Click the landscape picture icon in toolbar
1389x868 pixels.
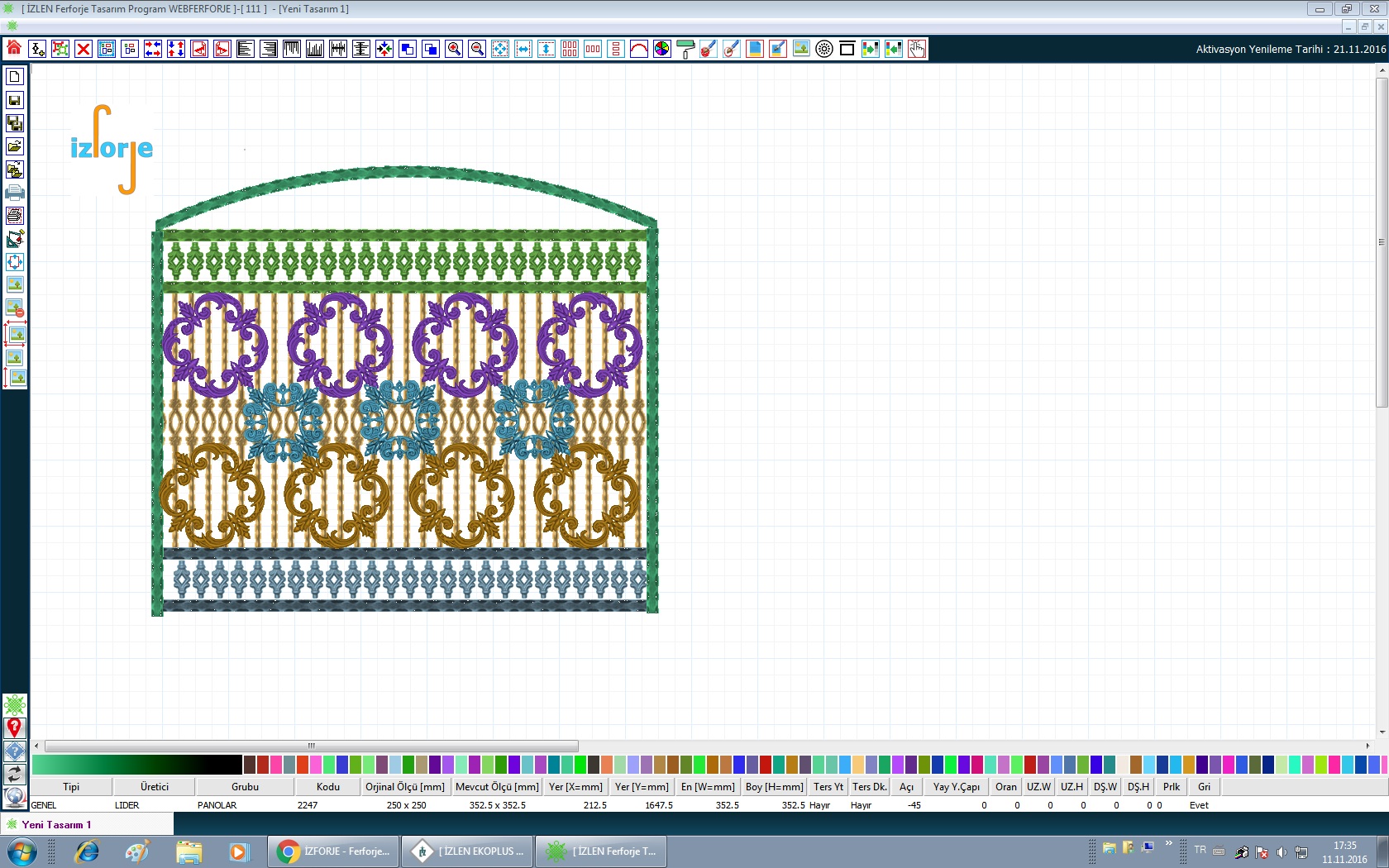(x=801, y=49)
